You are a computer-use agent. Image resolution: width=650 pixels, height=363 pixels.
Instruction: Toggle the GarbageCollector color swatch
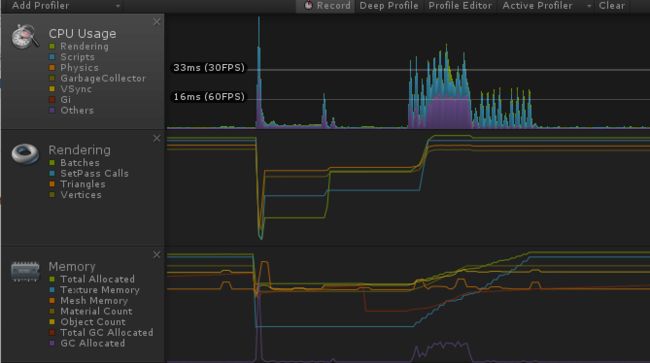coord(52,78)
